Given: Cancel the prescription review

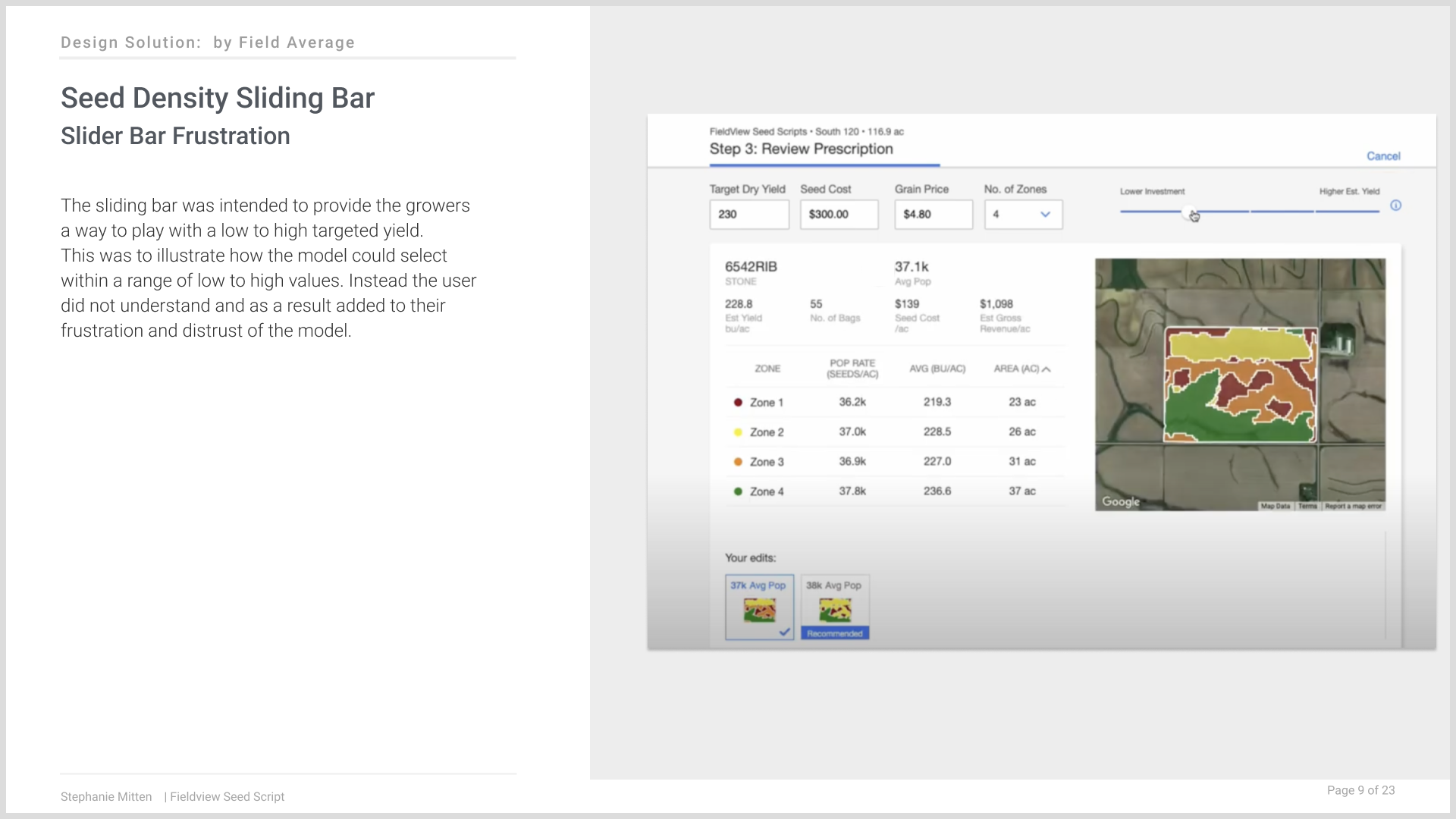Looking at the screenshot, I should point(1383,156).
